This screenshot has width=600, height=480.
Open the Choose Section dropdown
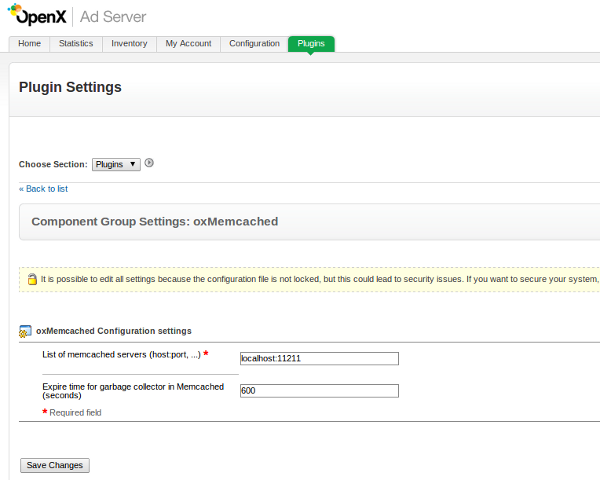[x=116, y=164]
